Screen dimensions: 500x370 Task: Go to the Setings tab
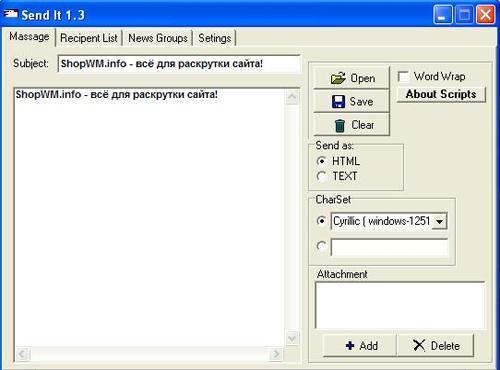coord(215,38)
